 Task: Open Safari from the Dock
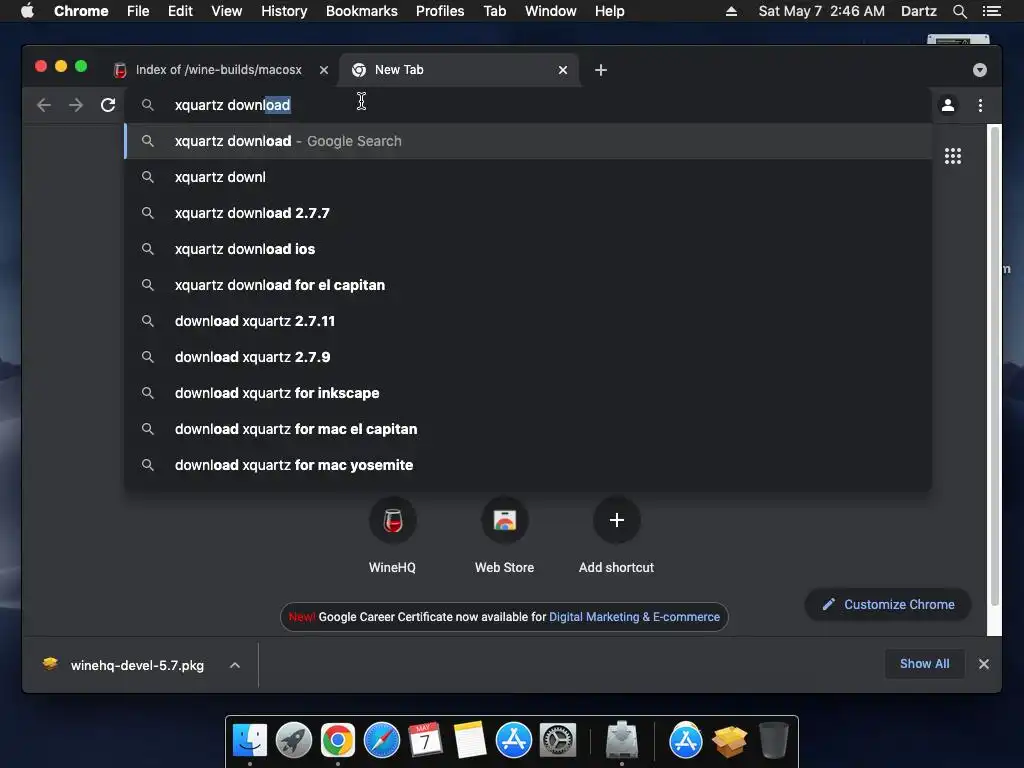[381, 741]
